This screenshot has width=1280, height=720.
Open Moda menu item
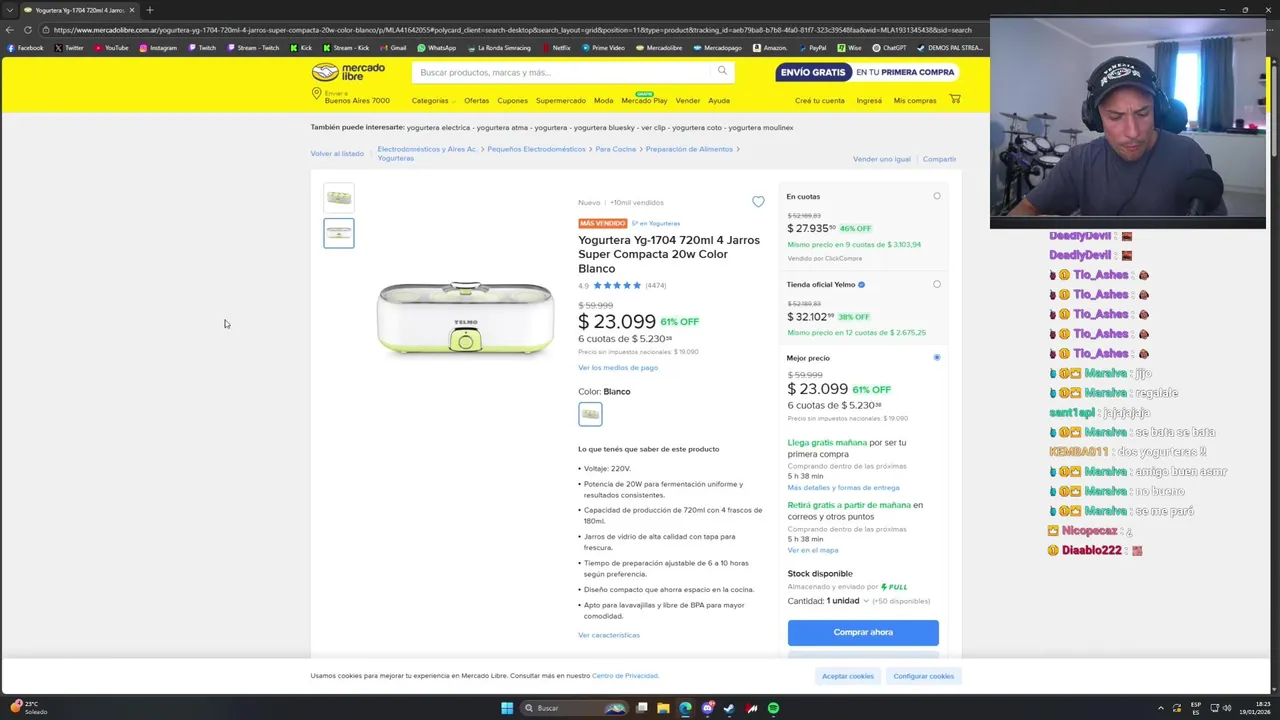[x=603, y=100]
